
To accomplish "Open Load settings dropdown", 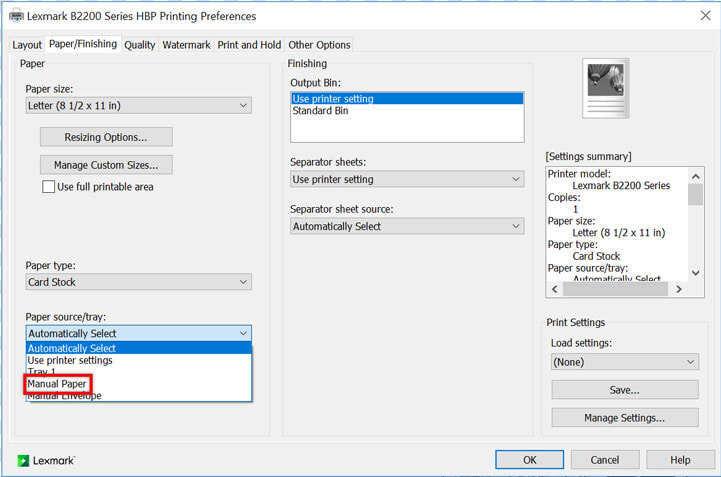I will click(x=624, y=362).
